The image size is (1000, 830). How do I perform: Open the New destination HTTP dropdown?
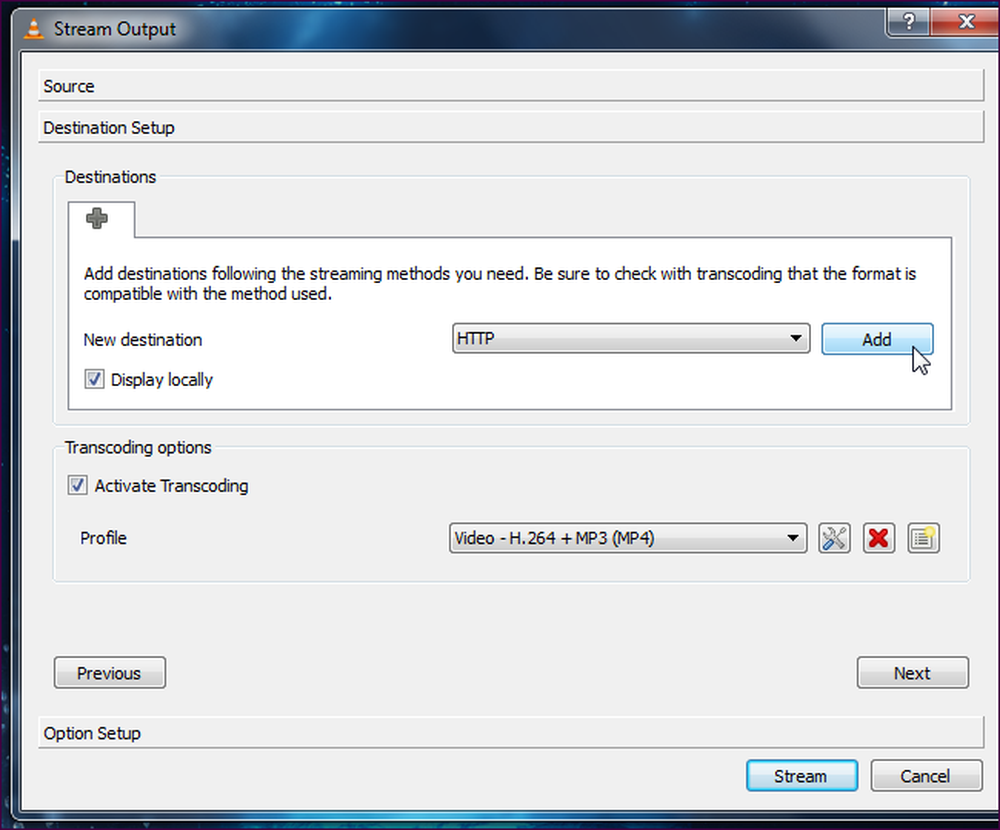tap(631, 338)
